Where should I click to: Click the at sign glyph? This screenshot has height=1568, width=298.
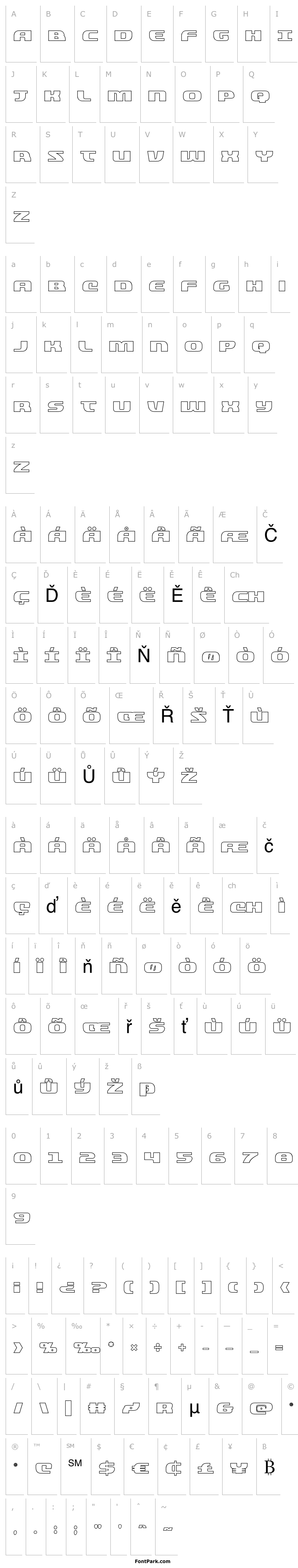click(261, 1408)
